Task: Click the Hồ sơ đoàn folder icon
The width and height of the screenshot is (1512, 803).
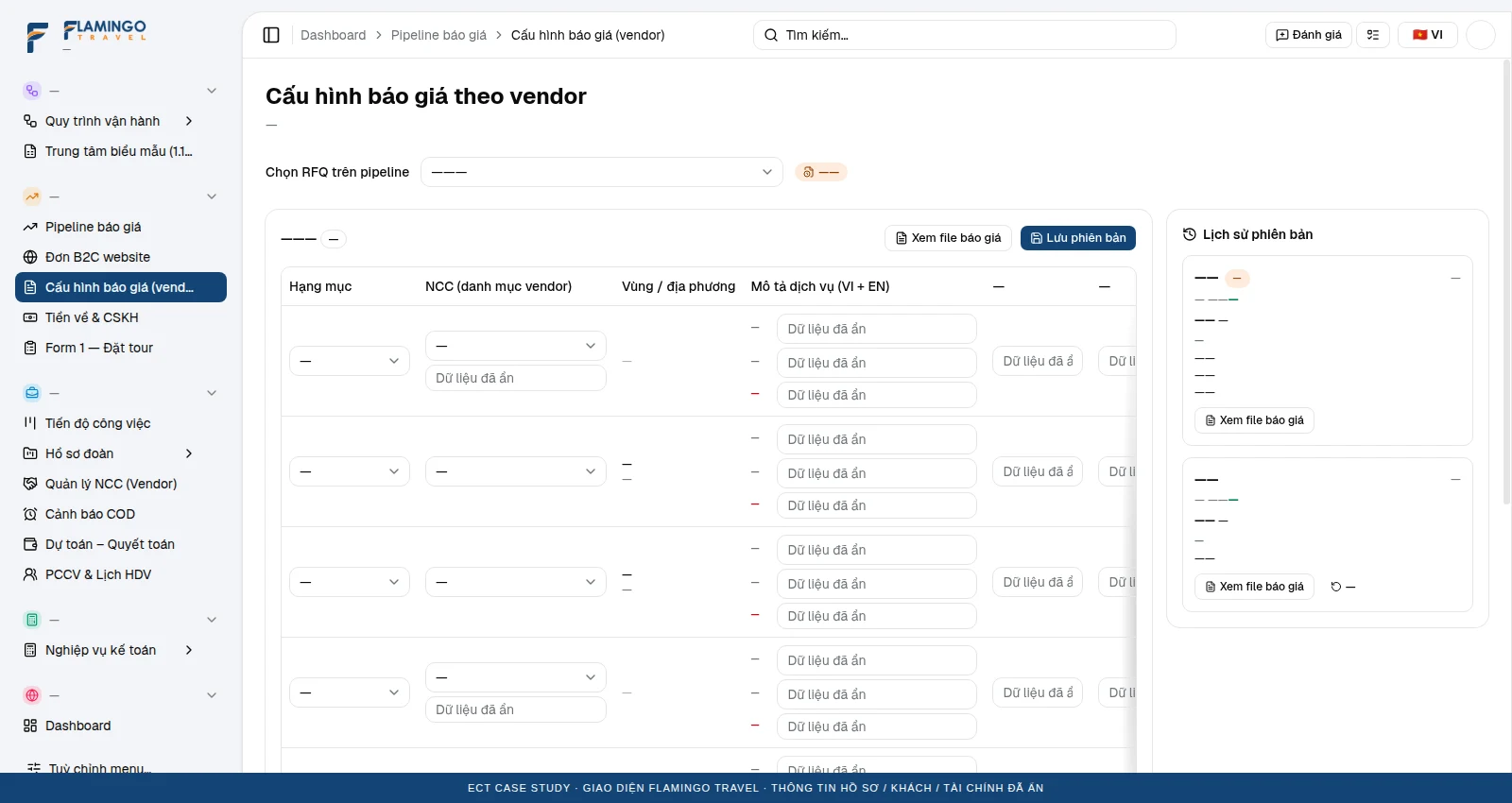Action: tap(30, 453)
